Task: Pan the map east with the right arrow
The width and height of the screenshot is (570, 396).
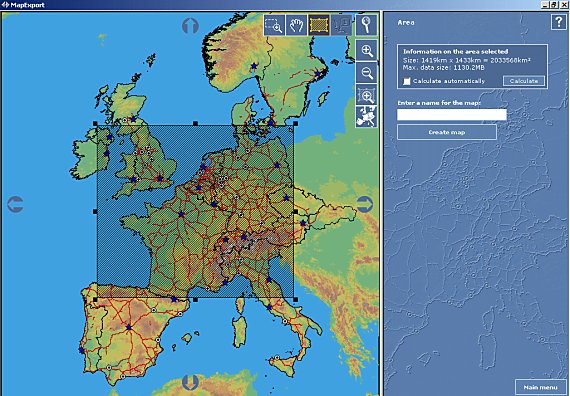Action: pos(365,204)
